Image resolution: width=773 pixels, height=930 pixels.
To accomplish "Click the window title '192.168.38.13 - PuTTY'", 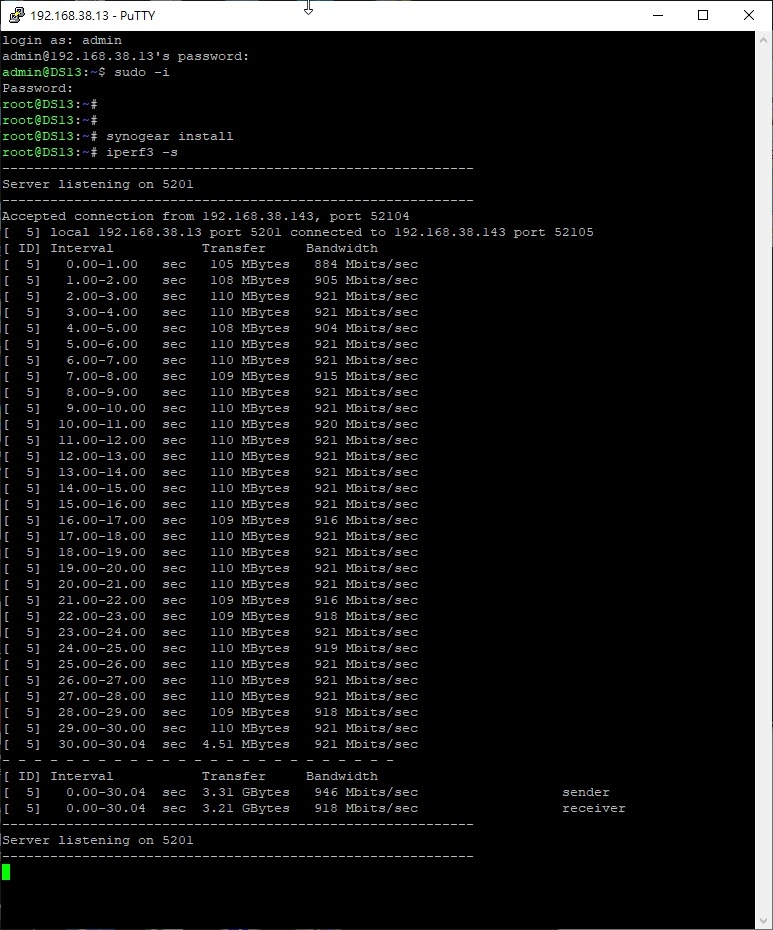I will [x=93, y=15].
